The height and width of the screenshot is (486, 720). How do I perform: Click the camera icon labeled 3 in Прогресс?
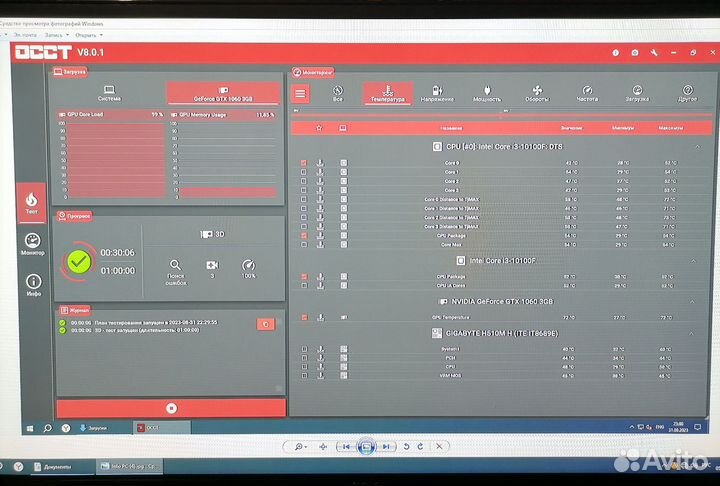[212, 265]
